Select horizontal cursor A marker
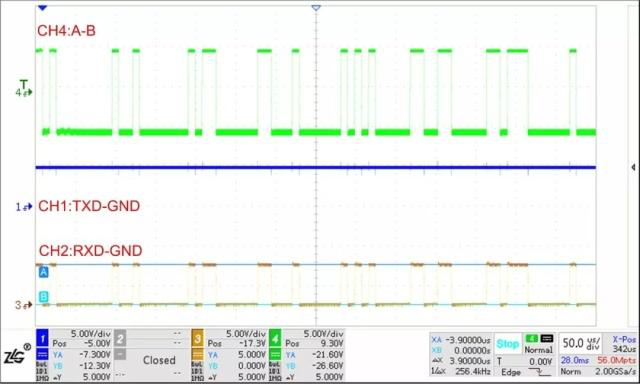Viewport: 640px width, 384px height. 43,272
